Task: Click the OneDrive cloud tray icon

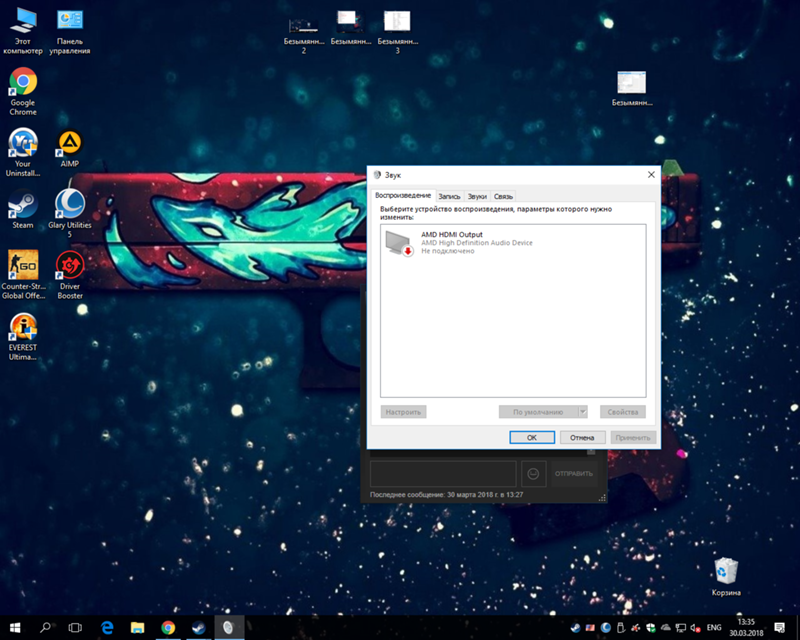Action: [x=666, y=628]
